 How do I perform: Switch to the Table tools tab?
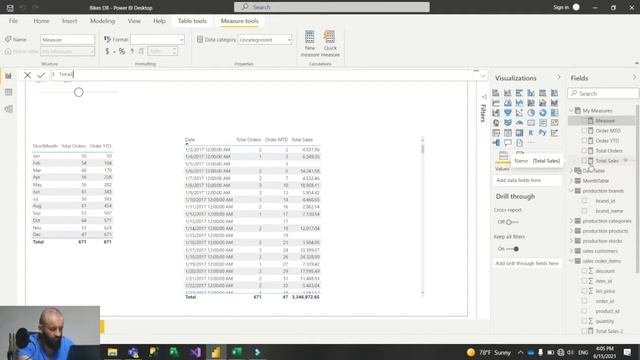pyautogui.click(x=192, y=21)
